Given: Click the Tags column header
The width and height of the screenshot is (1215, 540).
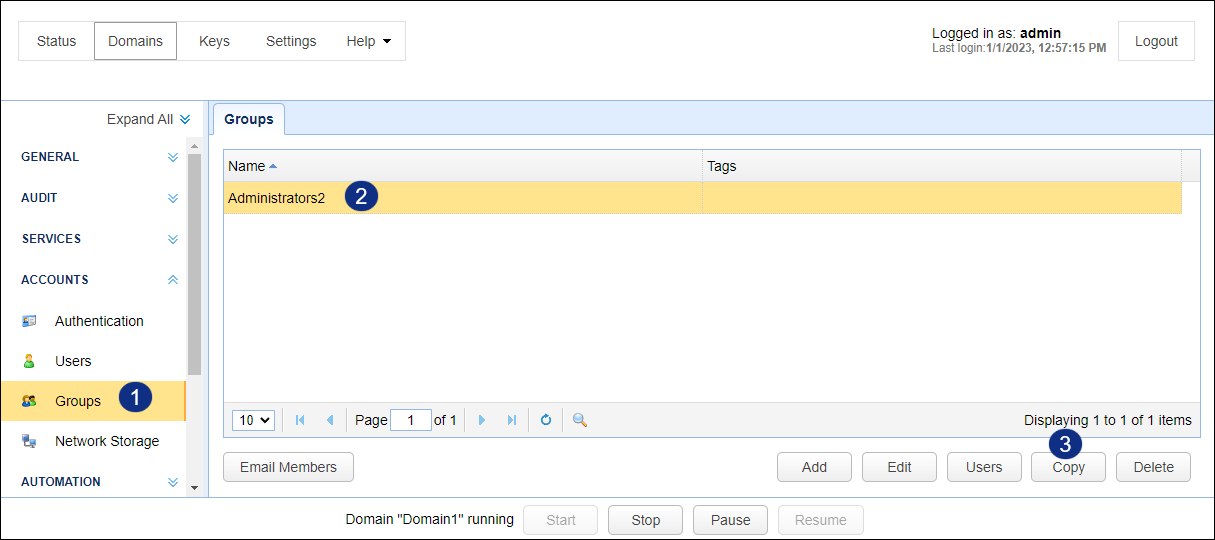Looking at the screenshot, I should point(941,166).
